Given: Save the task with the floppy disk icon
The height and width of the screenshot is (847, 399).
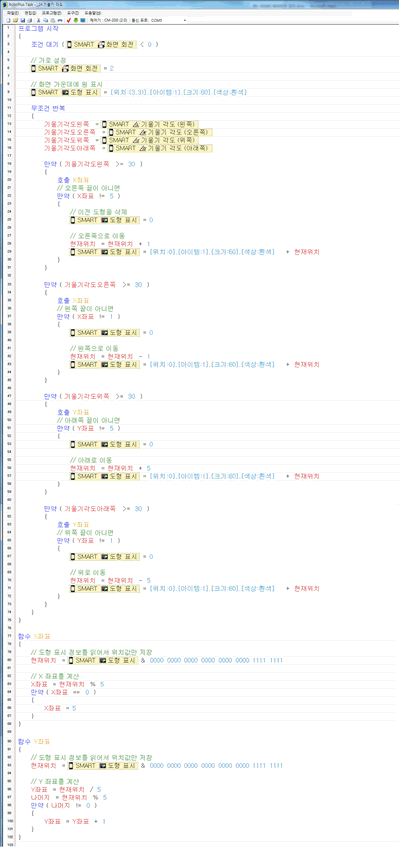Looking at the screenshot, I should (x=23, y=20).
